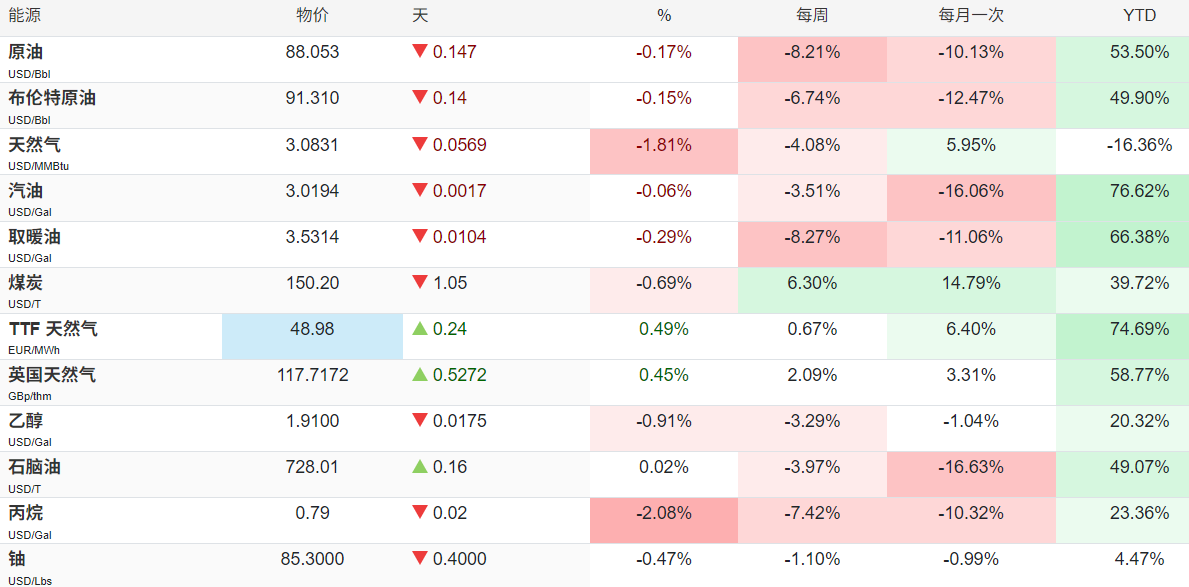This screenshot has height=587, width=1189.
Task: Click the green up arrow for 英国天然气
Action: pyautogui.click(x=419, y=375)
